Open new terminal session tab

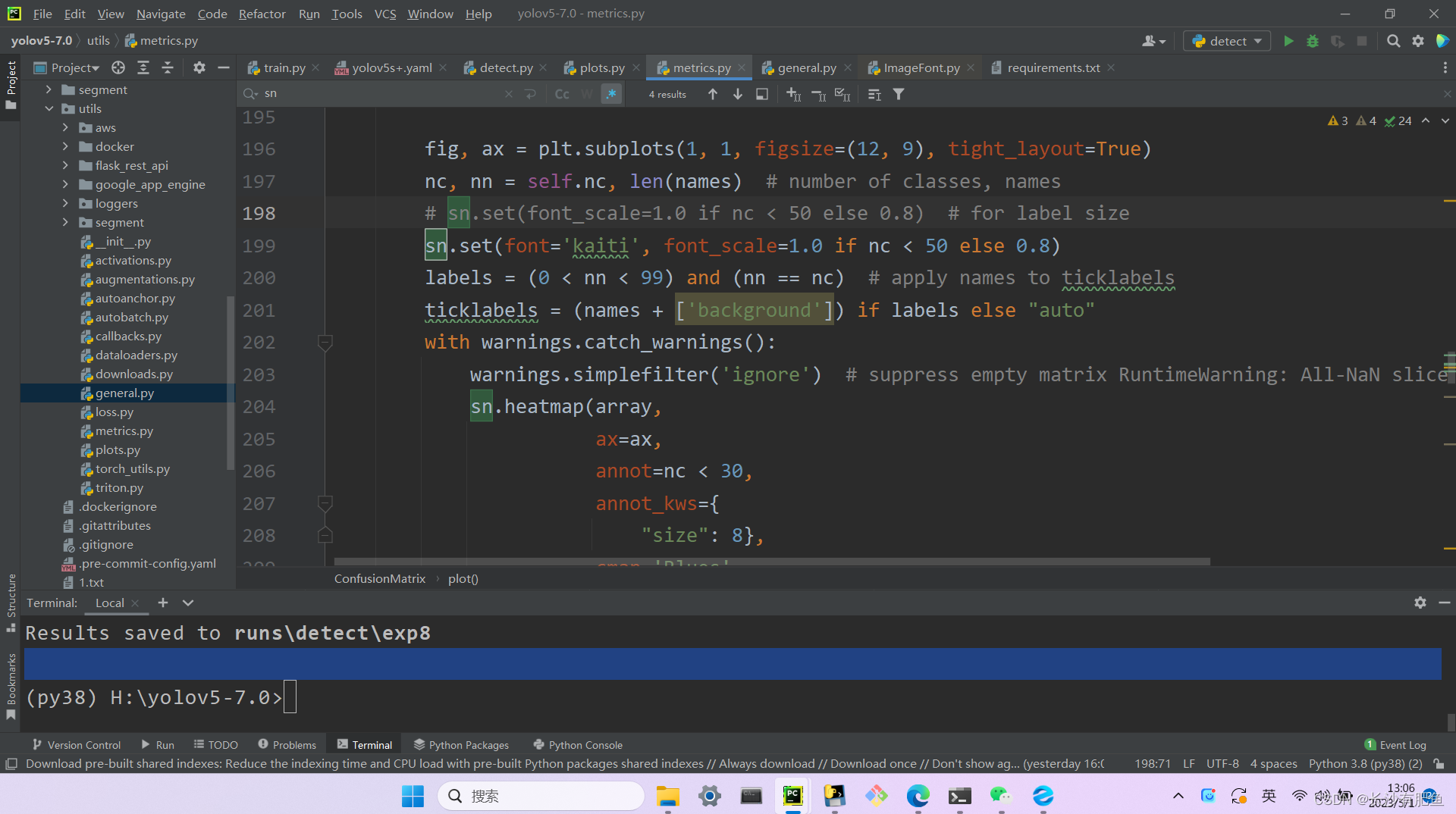[x=163, y=603]
